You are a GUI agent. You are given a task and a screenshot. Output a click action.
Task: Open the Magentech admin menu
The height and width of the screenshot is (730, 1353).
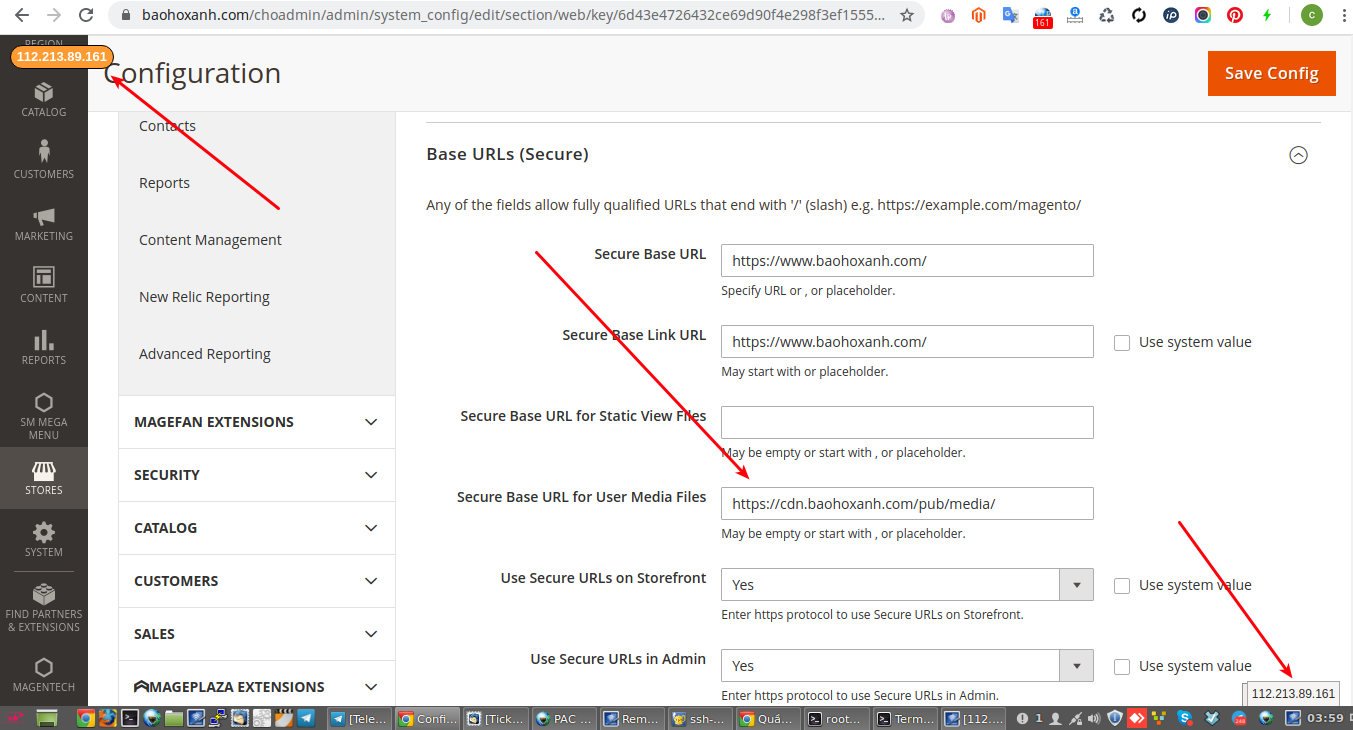(x=43, y=675)
